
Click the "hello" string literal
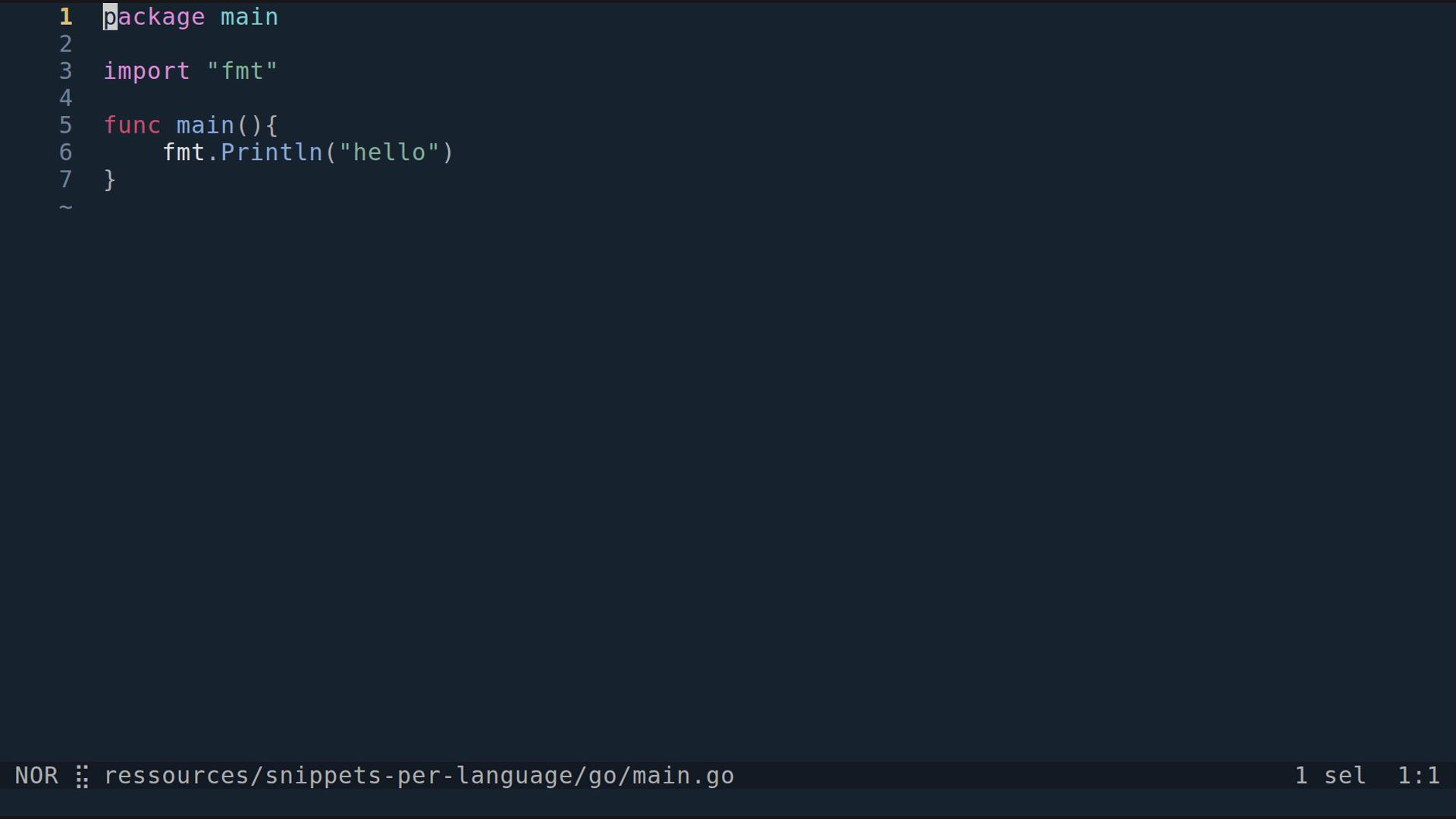(x=389, y=152)
